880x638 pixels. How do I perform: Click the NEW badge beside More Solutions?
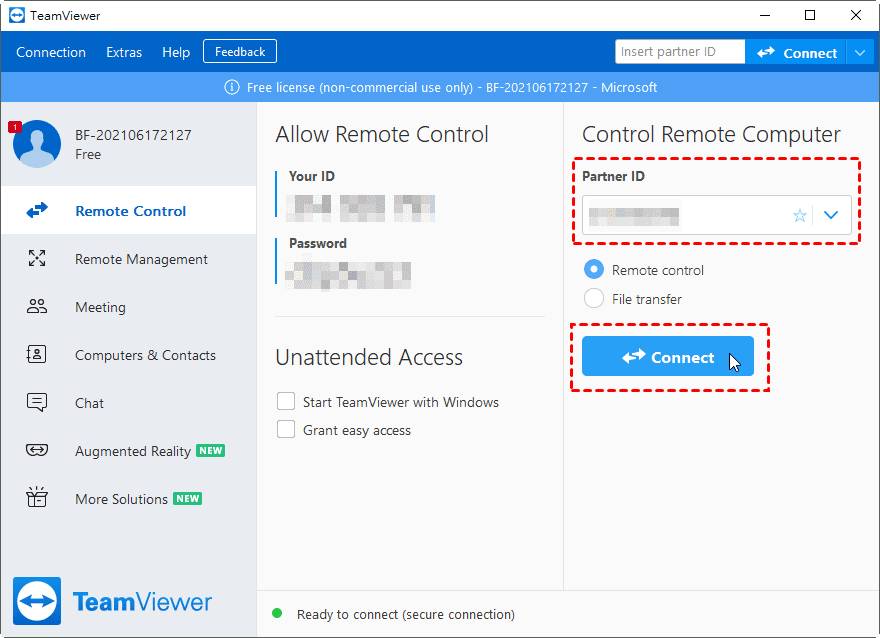(x=187, y=498)
